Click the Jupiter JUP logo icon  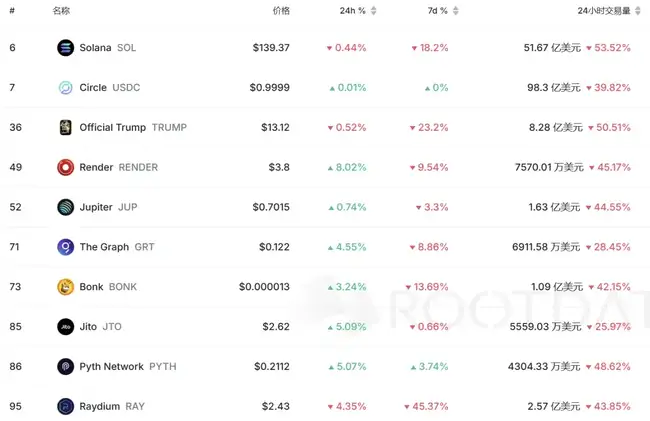pos(65,207)
